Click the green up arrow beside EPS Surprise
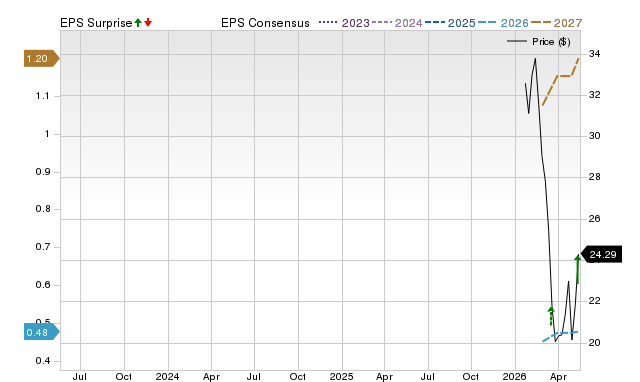This screenshot has width=640, height=382. tap(138, 23)
